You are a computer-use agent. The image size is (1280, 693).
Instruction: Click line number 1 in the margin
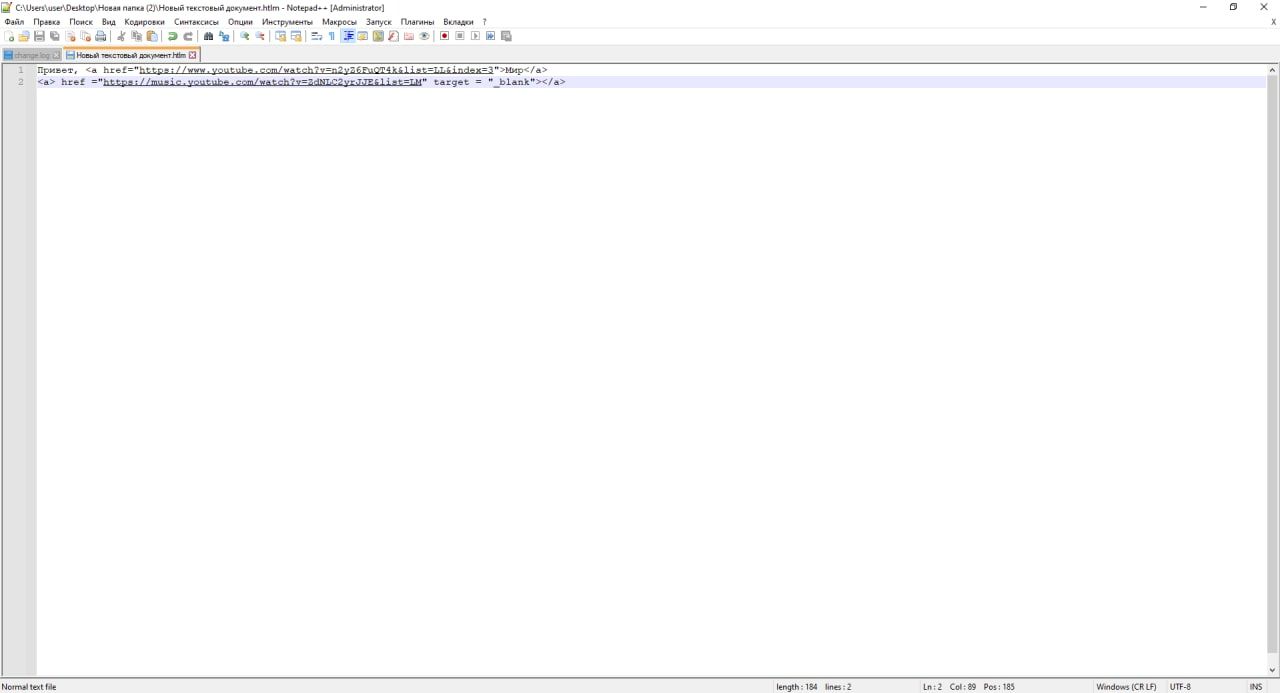pos(20,70)
